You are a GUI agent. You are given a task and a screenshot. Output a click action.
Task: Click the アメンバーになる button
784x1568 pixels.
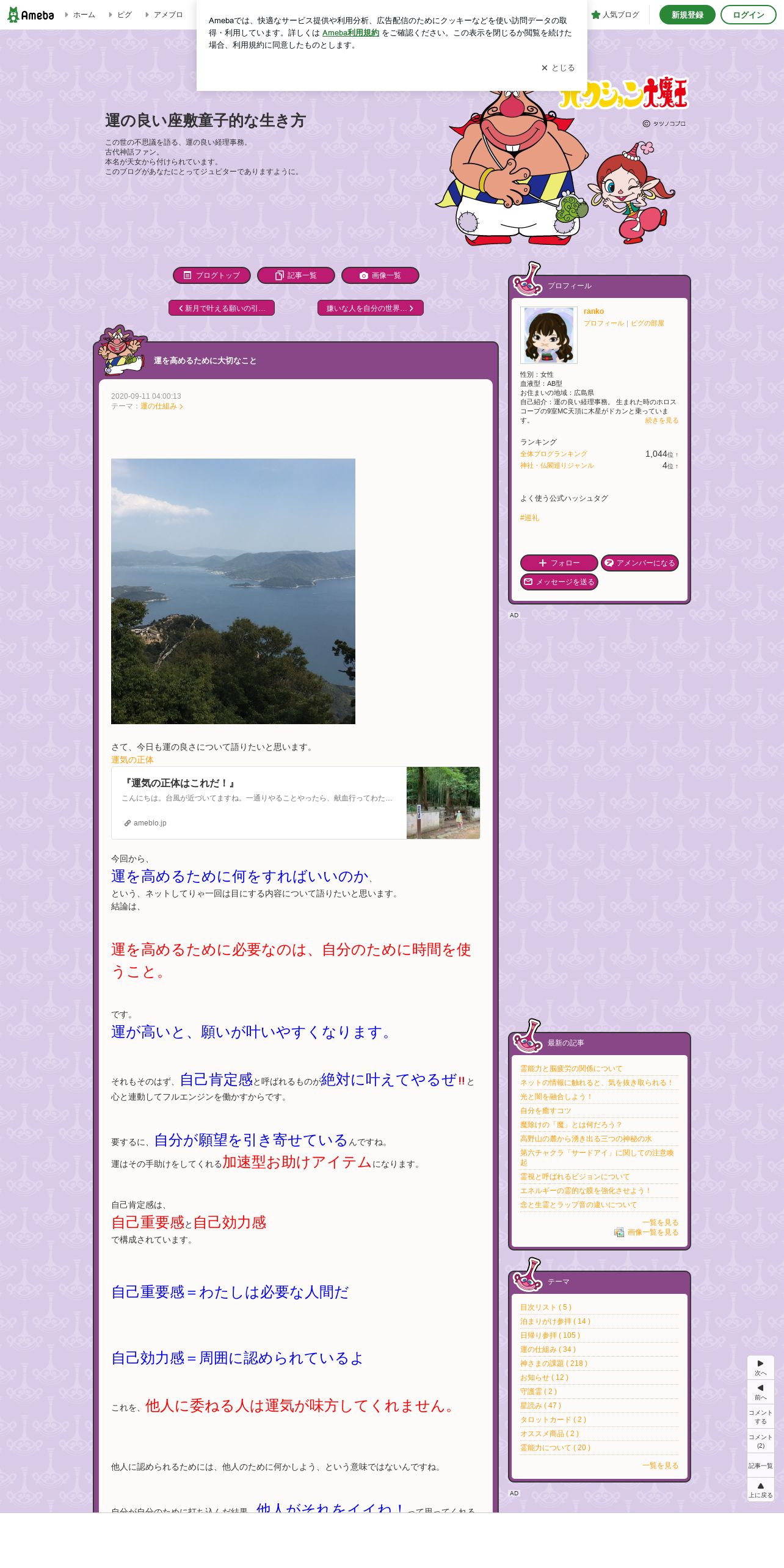639,563
